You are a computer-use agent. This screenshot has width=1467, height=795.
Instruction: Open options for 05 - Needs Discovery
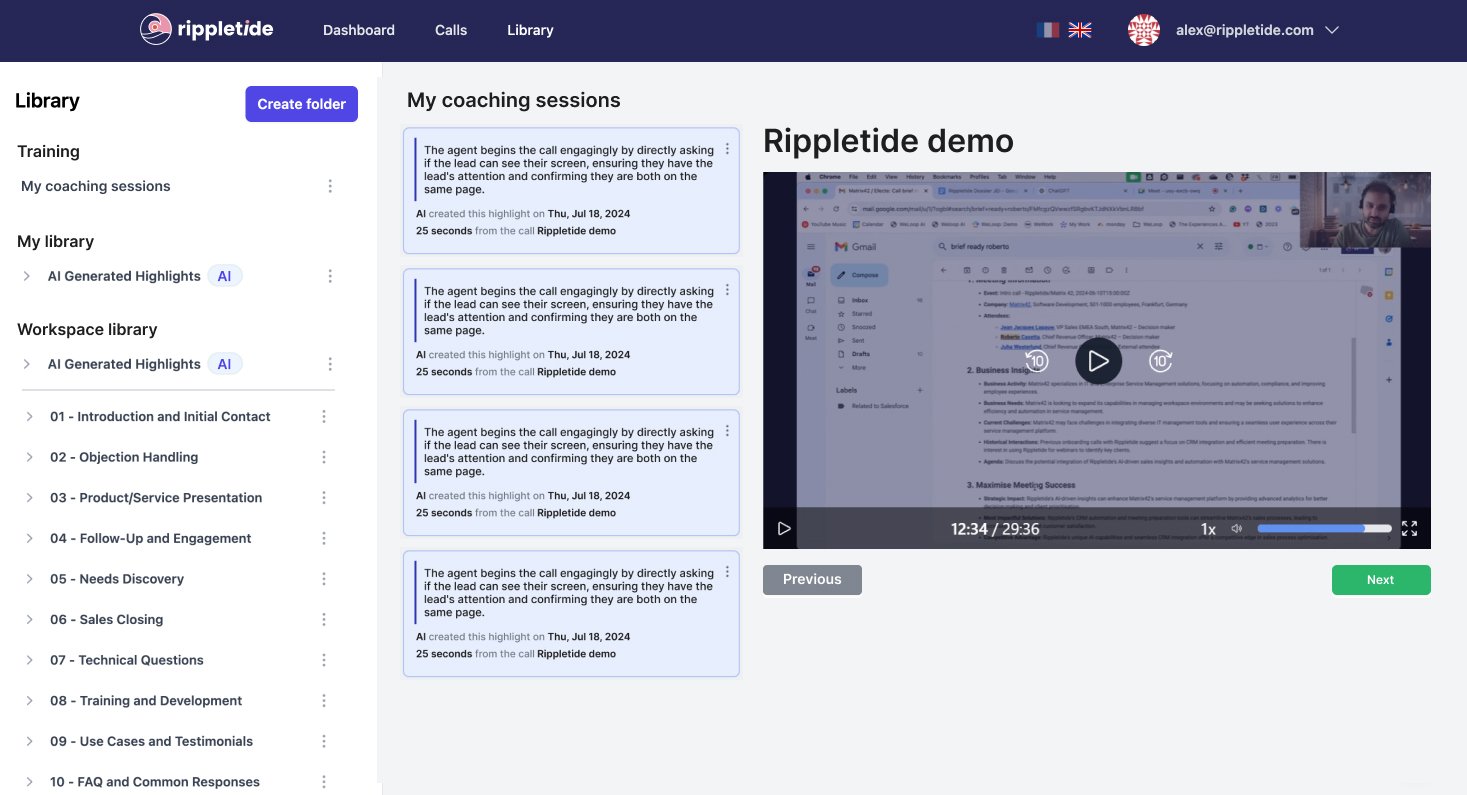pos(324,579)
